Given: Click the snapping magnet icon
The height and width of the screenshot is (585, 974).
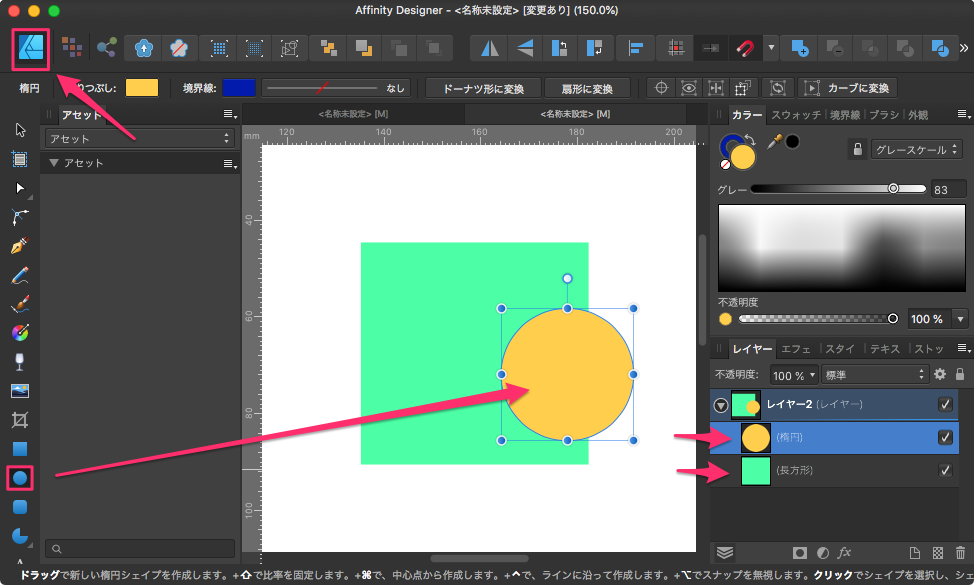Looking at the screenshot, I should point(745,47).
